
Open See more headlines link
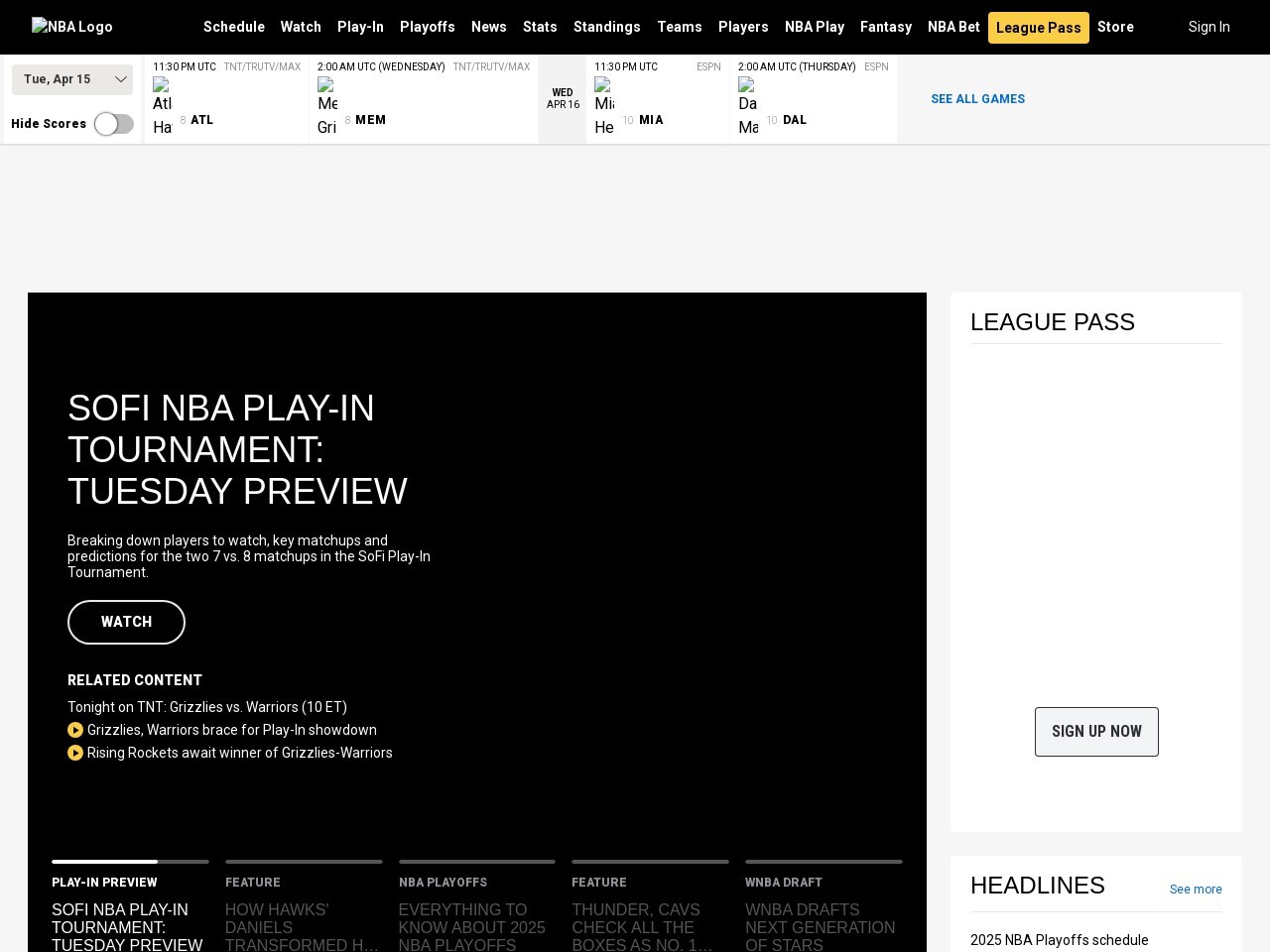[1196, 890]
